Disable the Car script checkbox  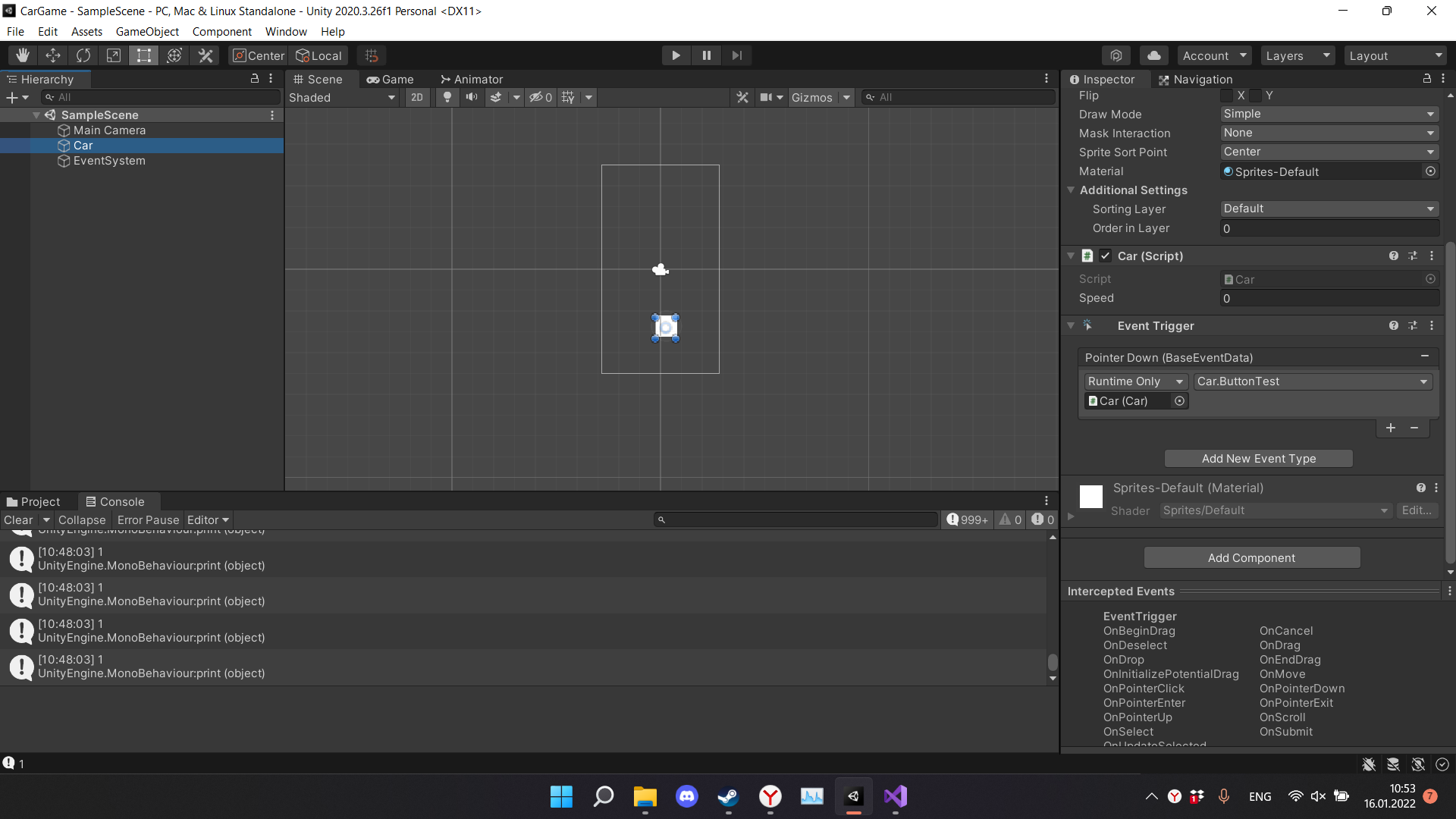click(x=1106, y=256)
